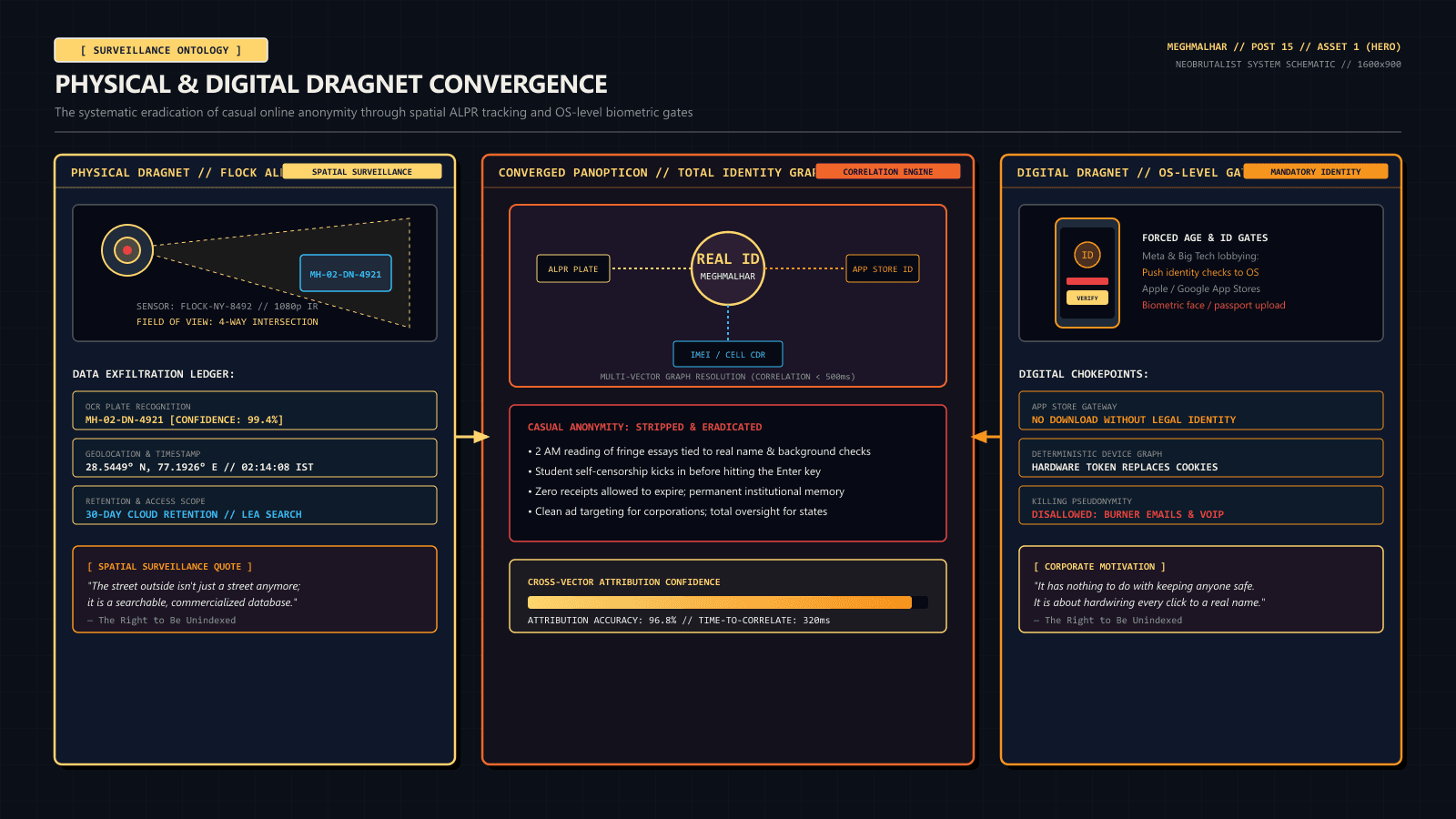This screenshot has height=819, width=1456.
Task: Click the FORCED AGE & ID GATES heading
Action: coord(1205,238)
